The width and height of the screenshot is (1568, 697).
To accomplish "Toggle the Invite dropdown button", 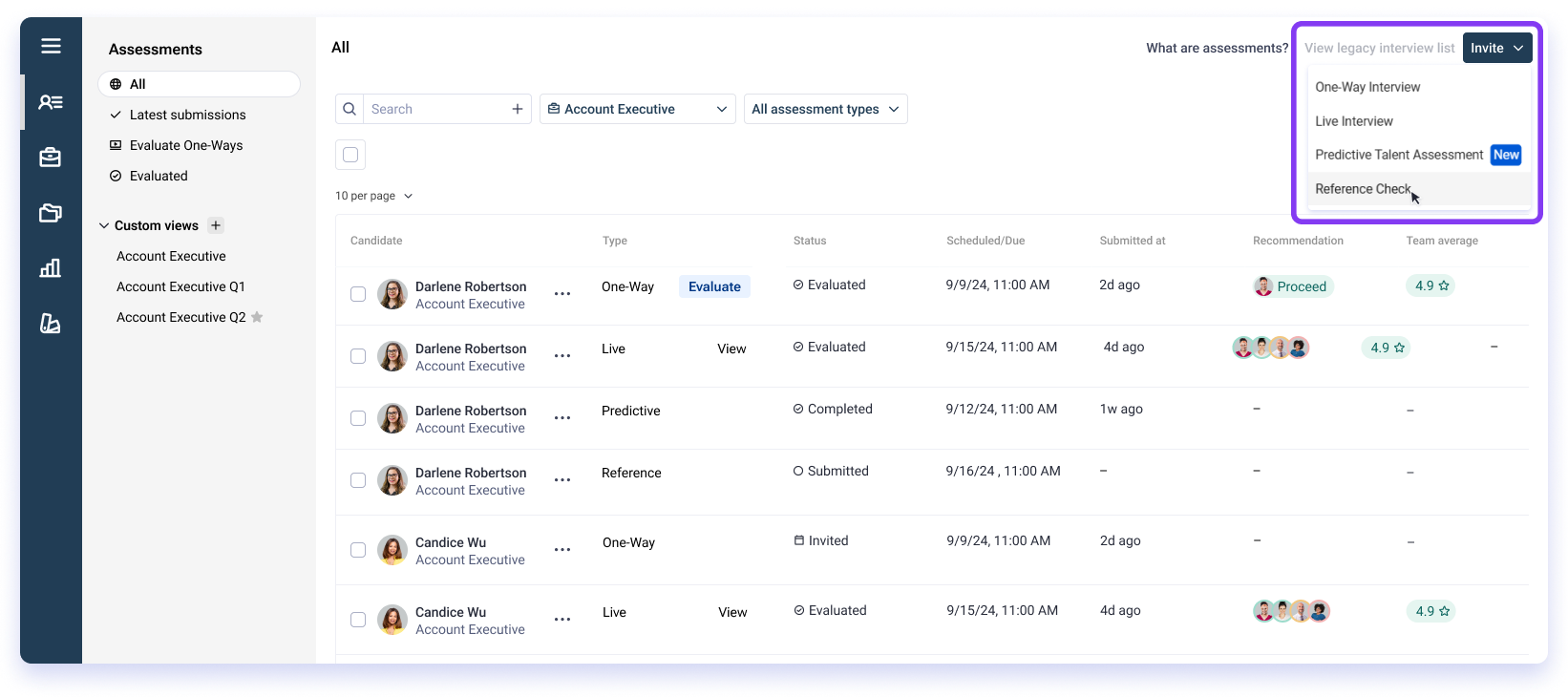I will (1497, 48).
